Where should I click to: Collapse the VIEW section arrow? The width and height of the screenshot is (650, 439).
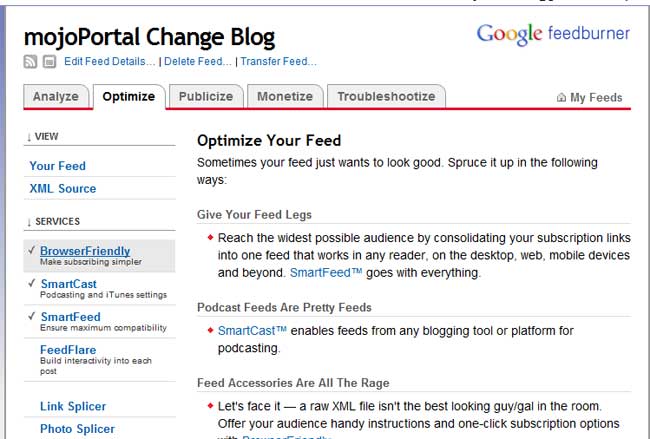[29, 136]
